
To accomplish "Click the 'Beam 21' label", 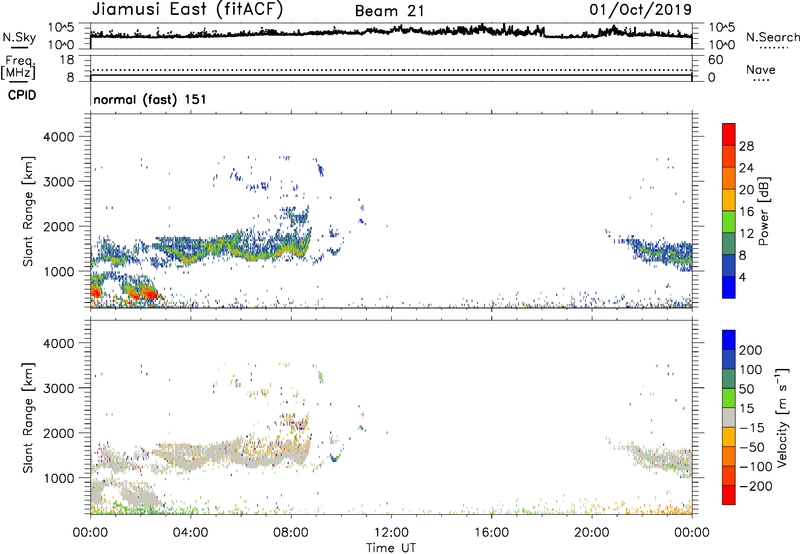I will (389, 11).
